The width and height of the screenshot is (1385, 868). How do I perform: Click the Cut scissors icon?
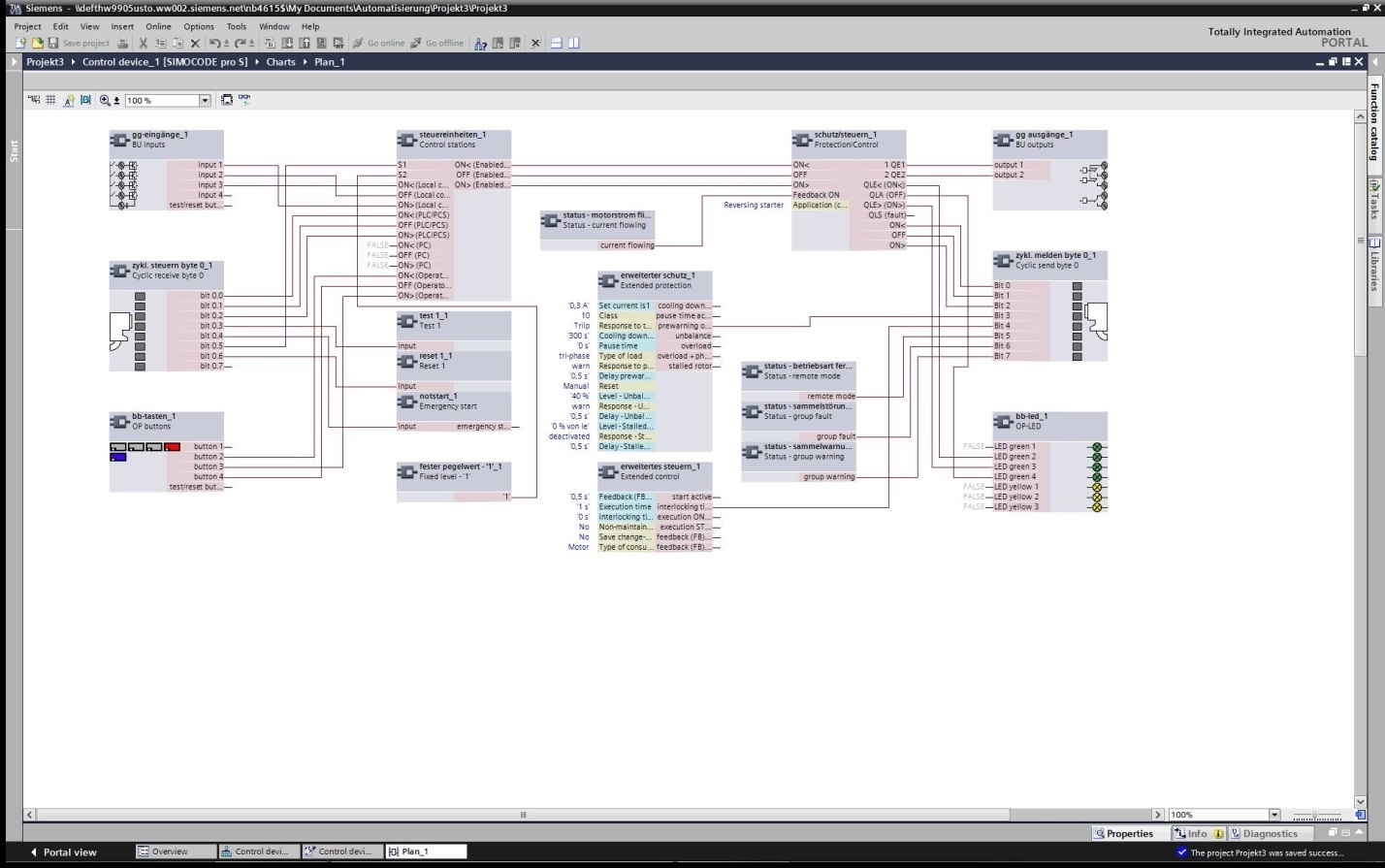click(x=144, y=44)
